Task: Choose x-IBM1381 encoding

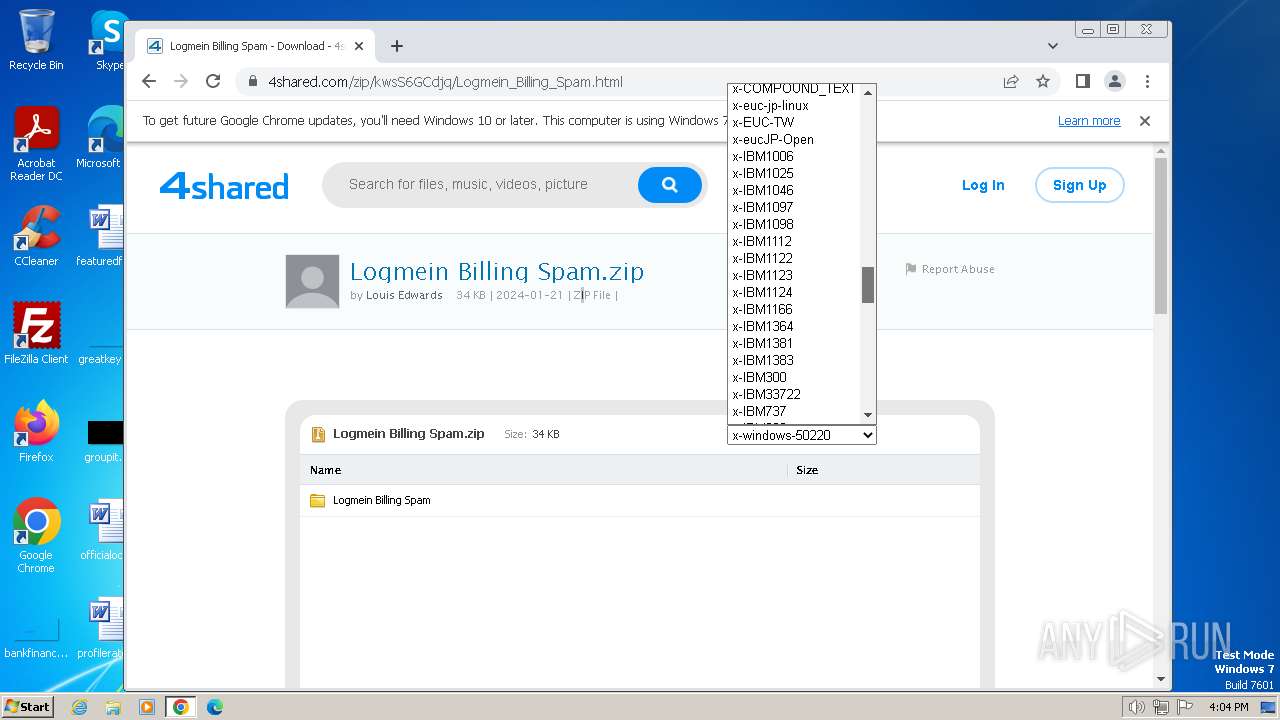Action: [x=794, y=343]
